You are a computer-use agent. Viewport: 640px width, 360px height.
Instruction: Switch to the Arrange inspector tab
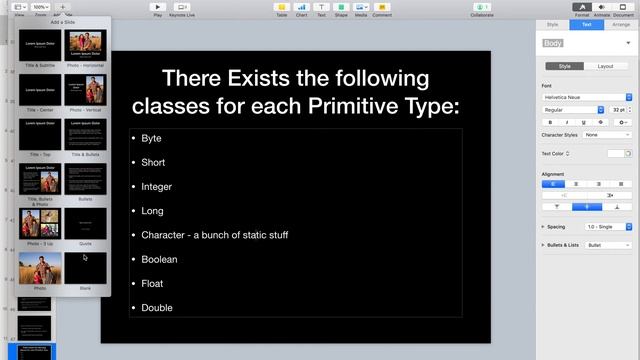pos(621,24)
